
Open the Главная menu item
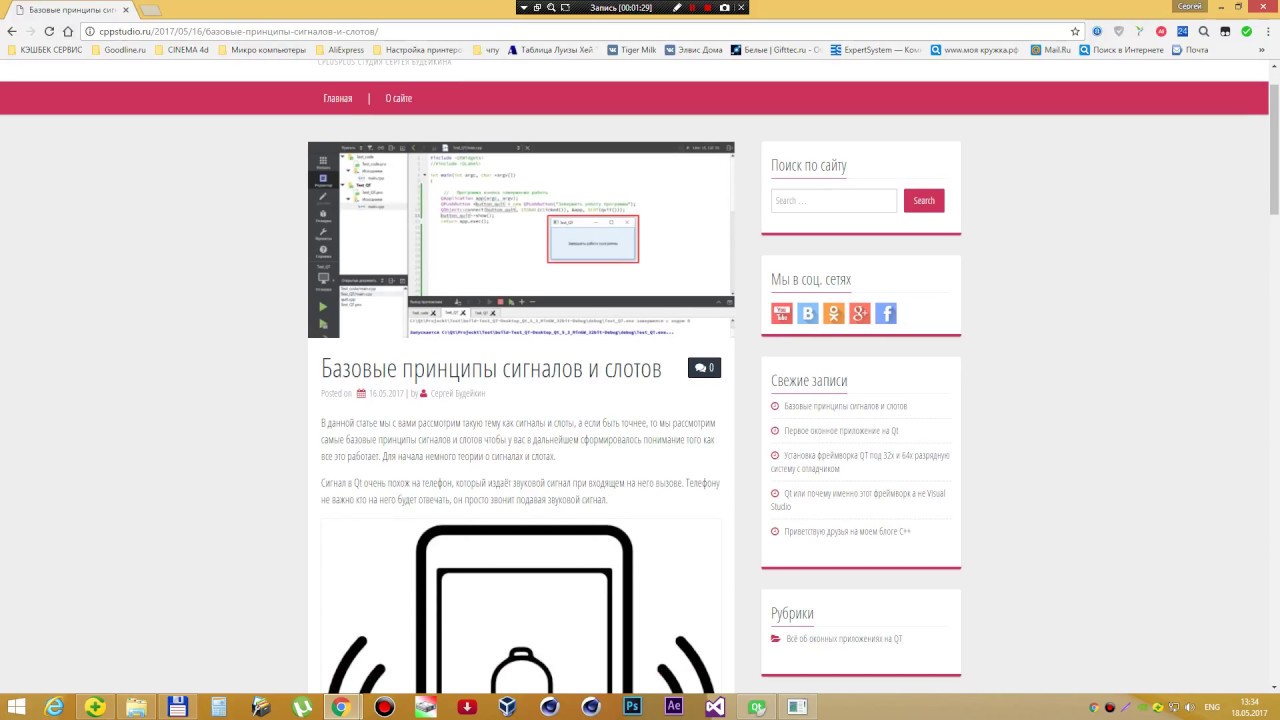[338, 98]
